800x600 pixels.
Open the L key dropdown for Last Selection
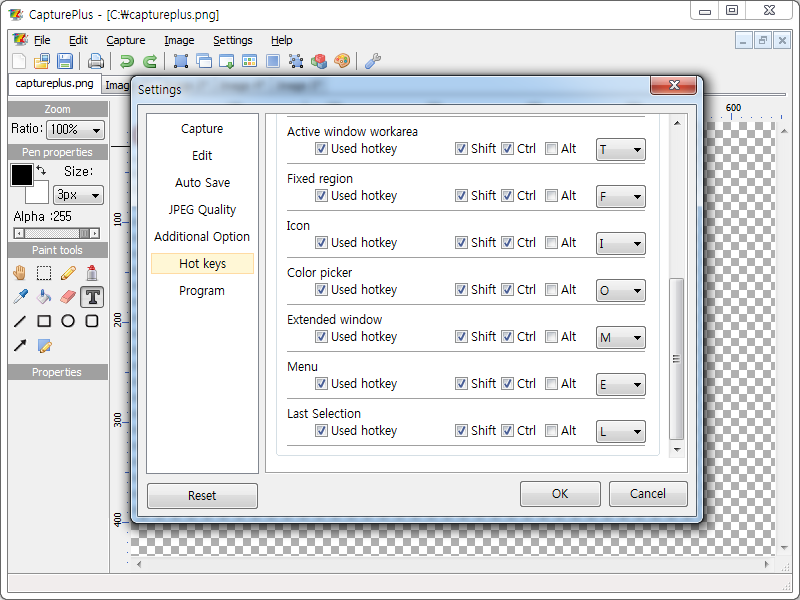click(620, 431)
